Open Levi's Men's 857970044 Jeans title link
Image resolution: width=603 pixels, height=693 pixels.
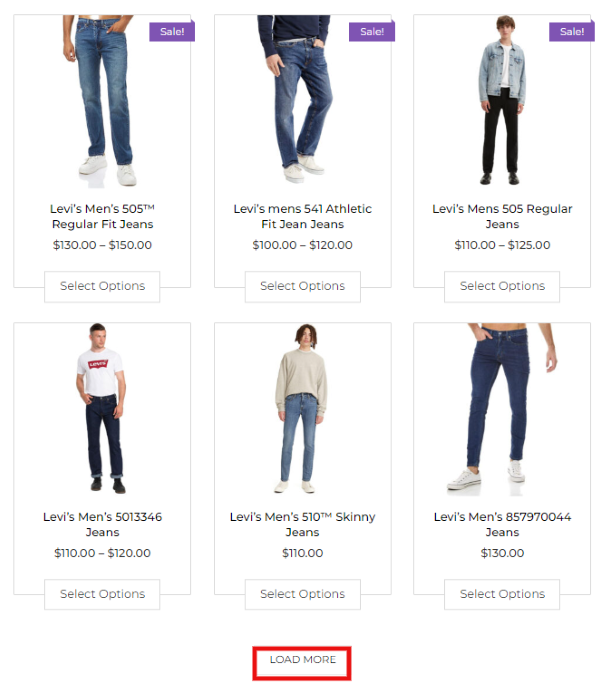coord(502,524)
